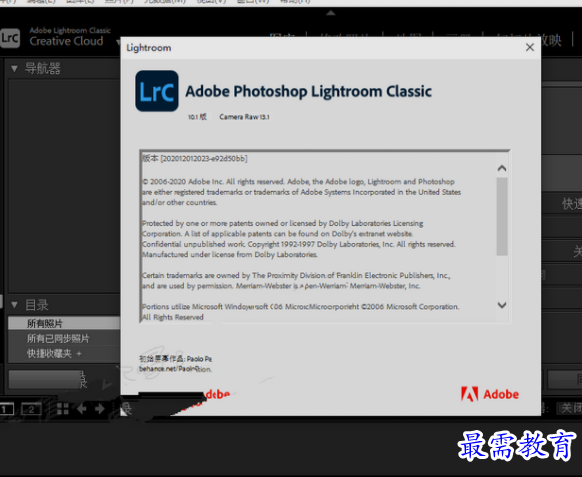This screenshot has width=582, height=477.
Task: Click the 版本 build number line
Action: (195, 159)
